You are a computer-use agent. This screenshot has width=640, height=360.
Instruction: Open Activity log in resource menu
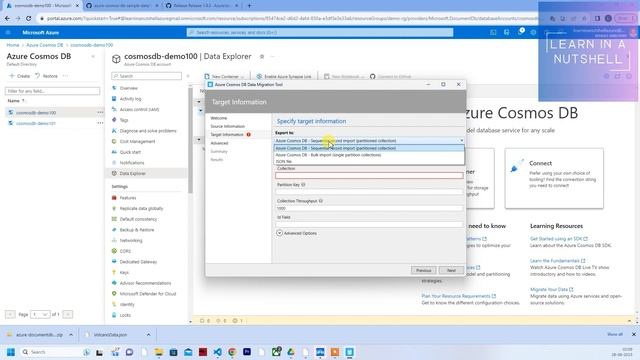(130, 99)
